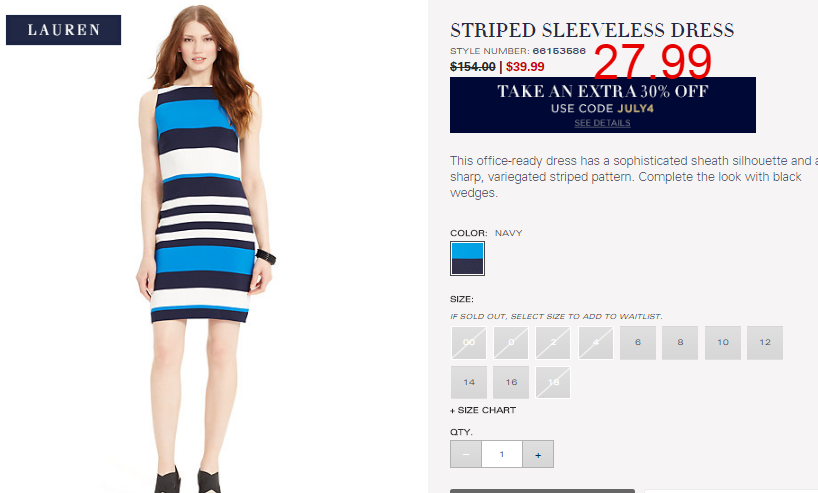Select sold-out size 18 for waitlist
This screenshot has height=493, width=818.
tap(553, 382)
